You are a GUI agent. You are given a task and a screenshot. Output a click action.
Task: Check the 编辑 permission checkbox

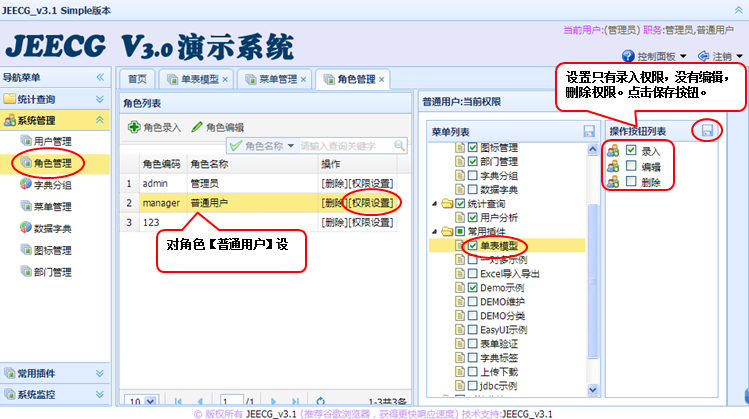pyautogui.click(x=631, y=165)
